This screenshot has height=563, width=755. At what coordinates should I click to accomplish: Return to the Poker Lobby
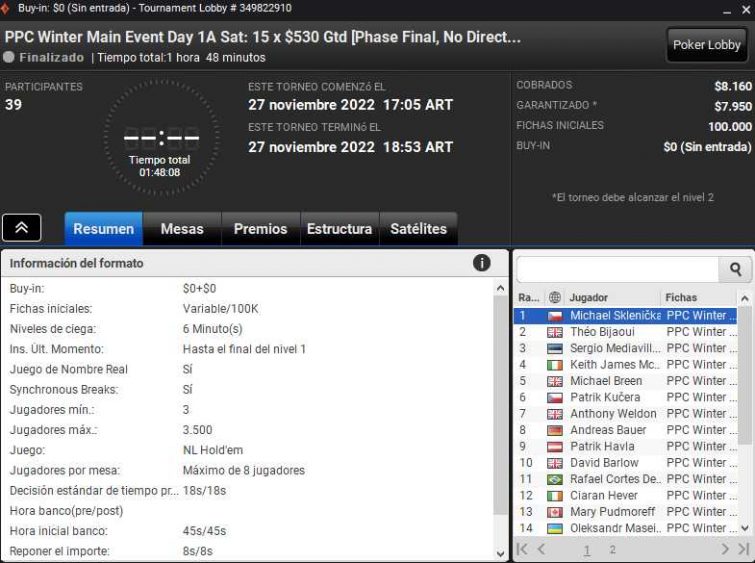(706, 45)
